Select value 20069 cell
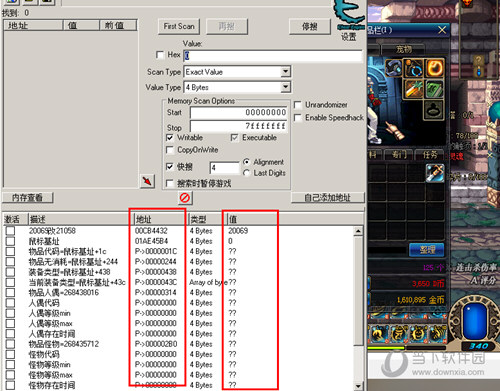Image resolution: width=500 pixels, height=391 pixels. [238, 231]
